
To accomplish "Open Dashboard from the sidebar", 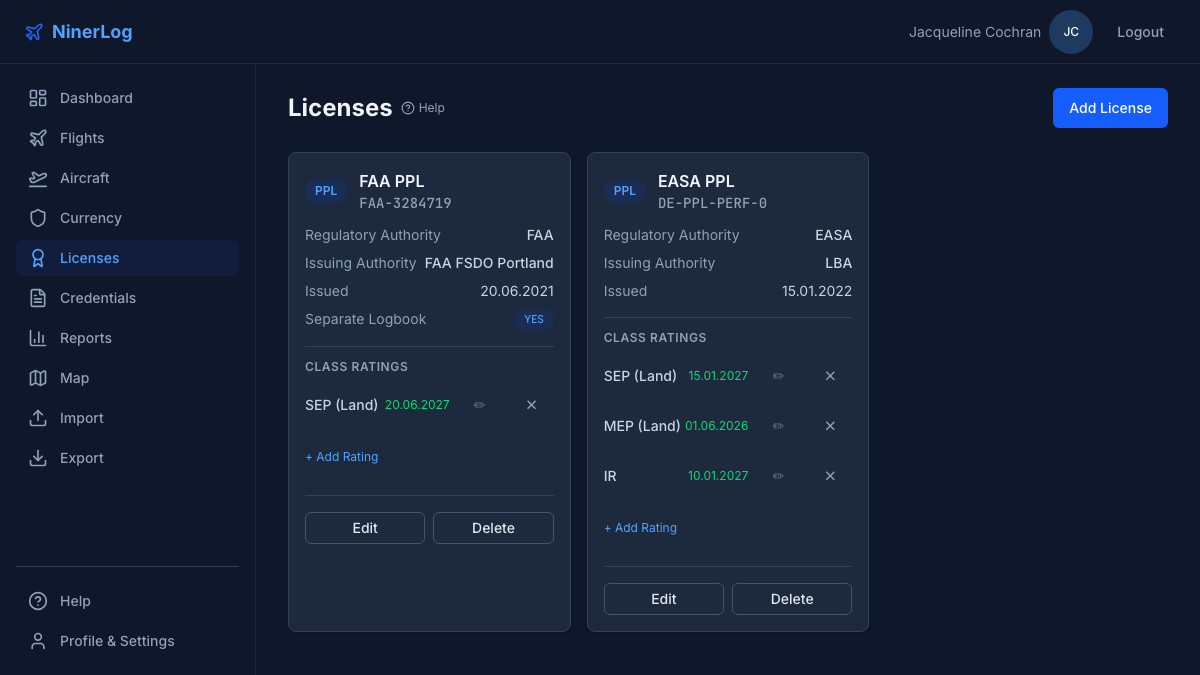I will tap(127, 98).
